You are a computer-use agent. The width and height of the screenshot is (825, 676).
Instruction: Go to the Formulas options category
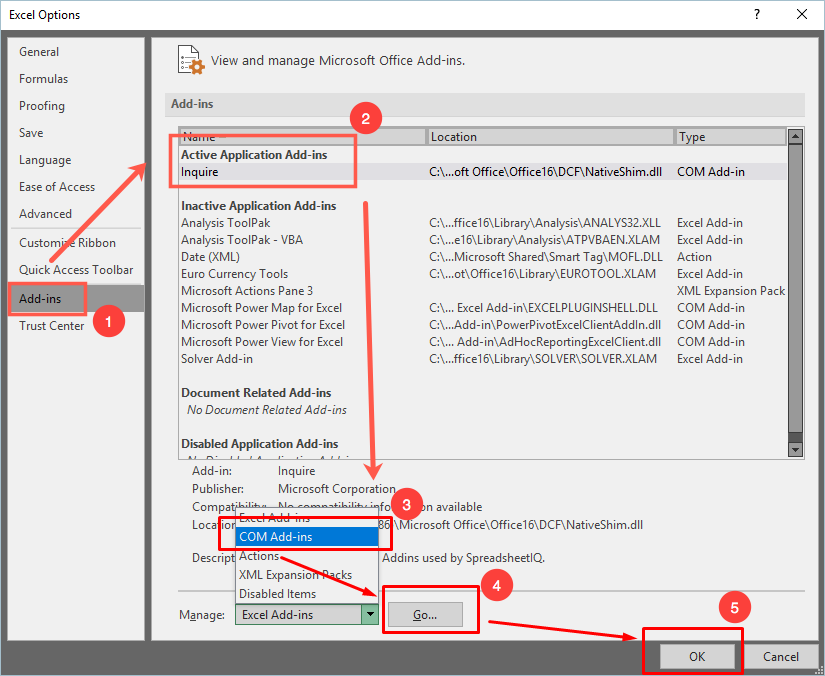tap(44, 79)
